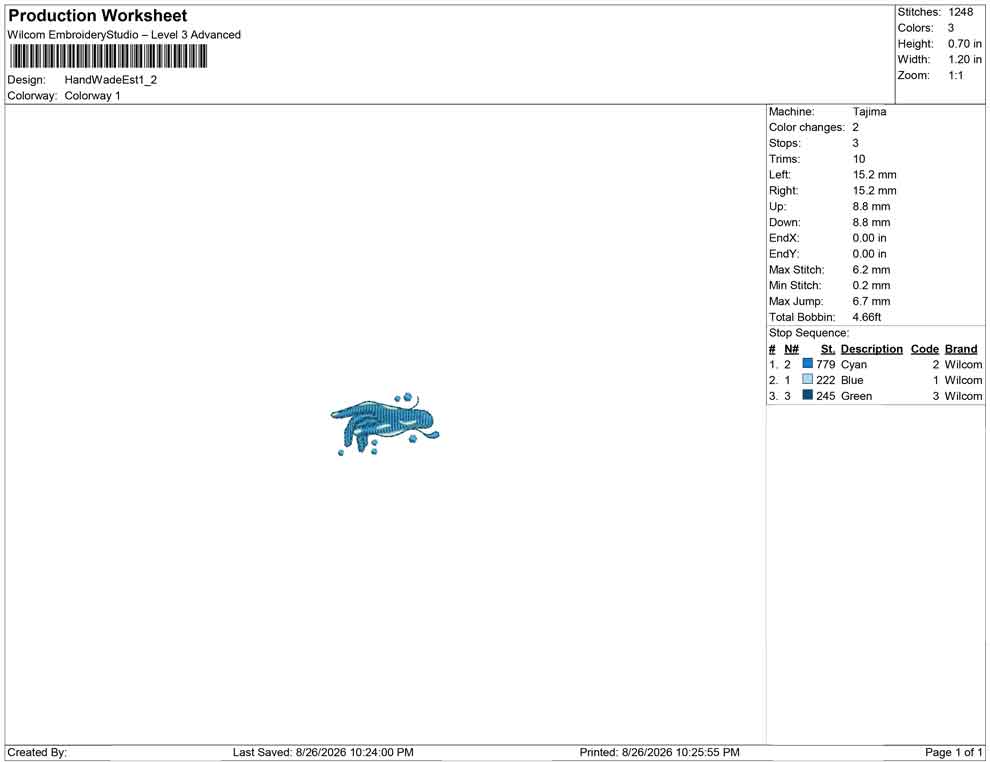Click the 'Code' column header
This screenshot has width=990, height=762.
click(x=924, y=348)
